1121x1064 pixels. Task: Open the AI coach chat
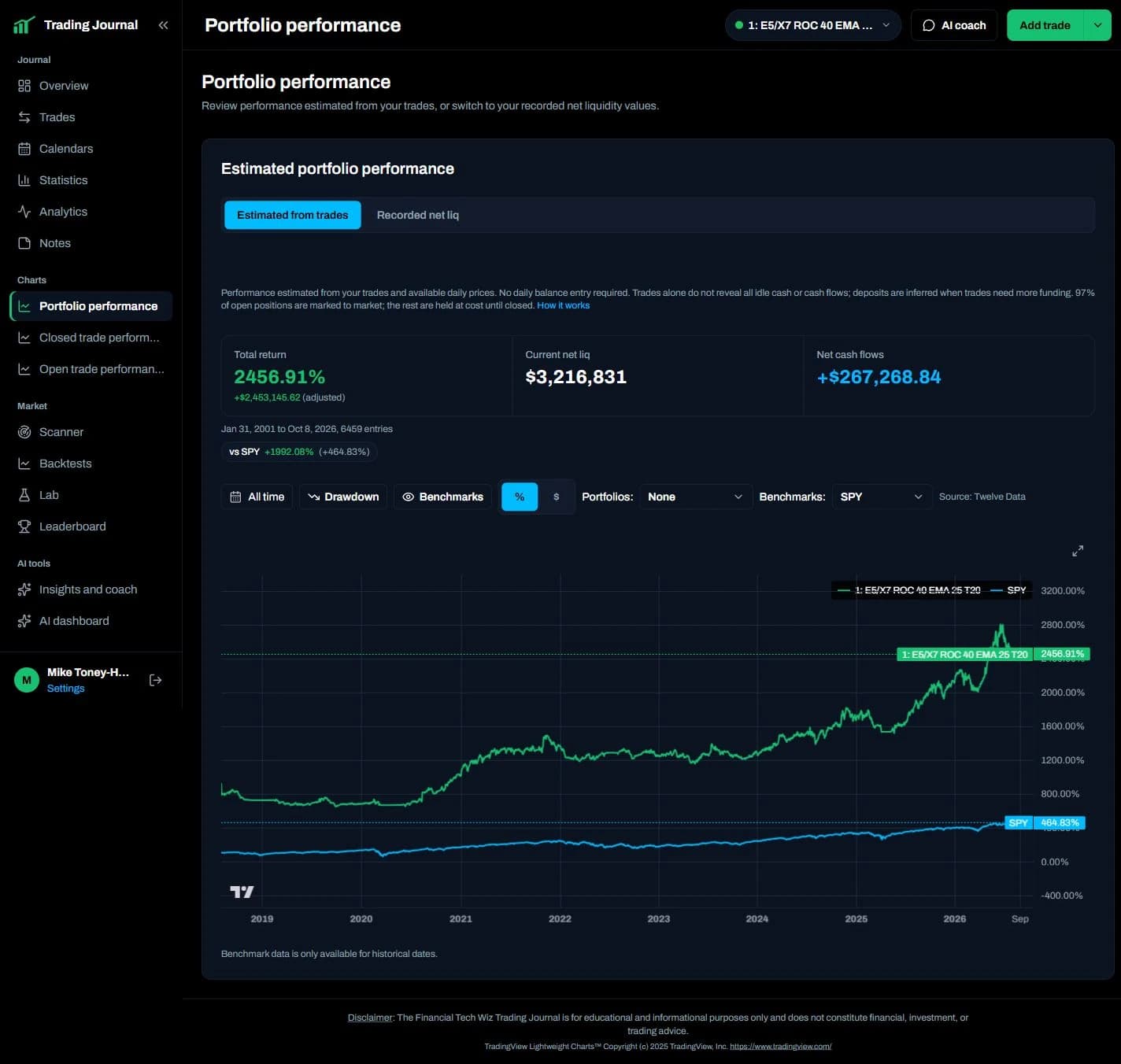pyautogui.click(x=954, y=25)
